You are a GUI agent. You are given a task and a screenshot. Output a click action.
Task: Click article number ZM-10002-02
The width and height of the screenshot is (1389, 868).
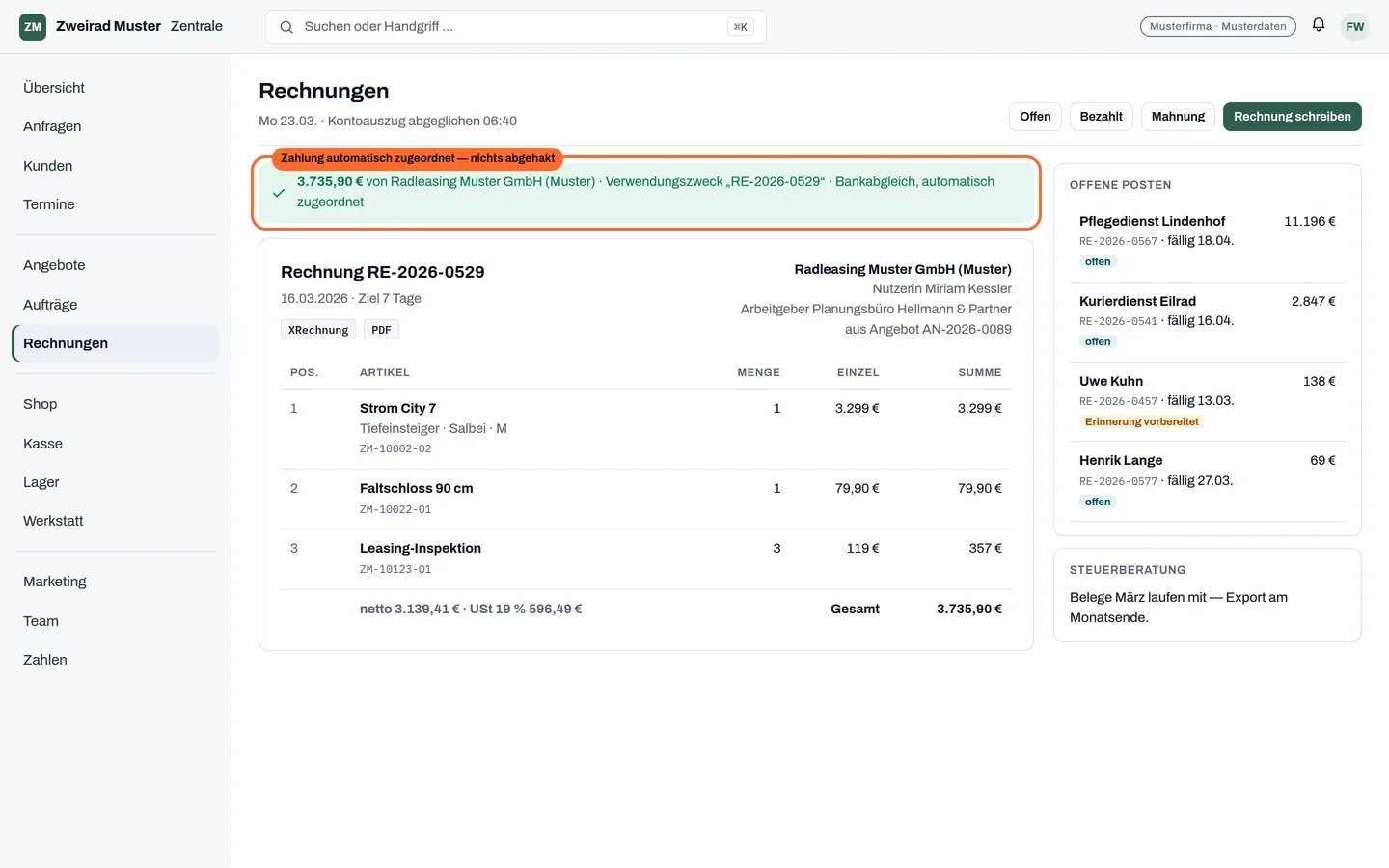(x=395, y=448)
